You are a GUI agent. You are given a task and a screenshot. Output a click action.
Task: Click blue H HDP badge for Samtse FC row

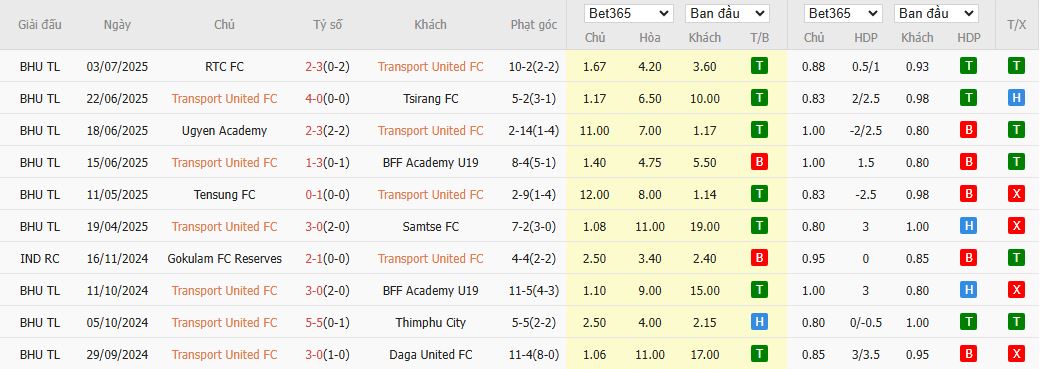[x=968, y=226]
